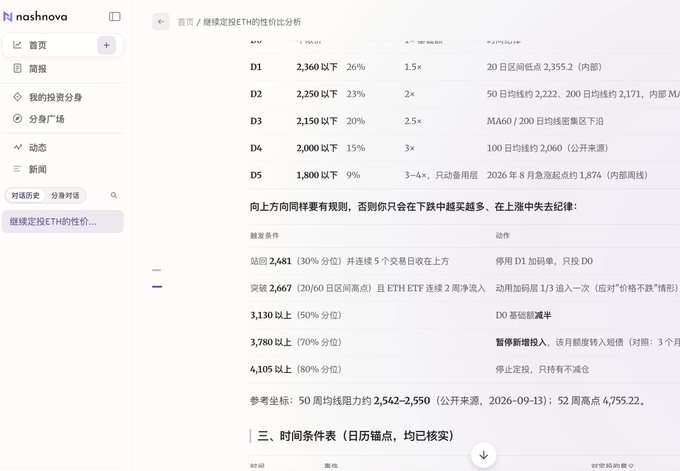Click '3–4×，只动备用层' cell
This screenshot has height=471, width=680.
(441, 175)
